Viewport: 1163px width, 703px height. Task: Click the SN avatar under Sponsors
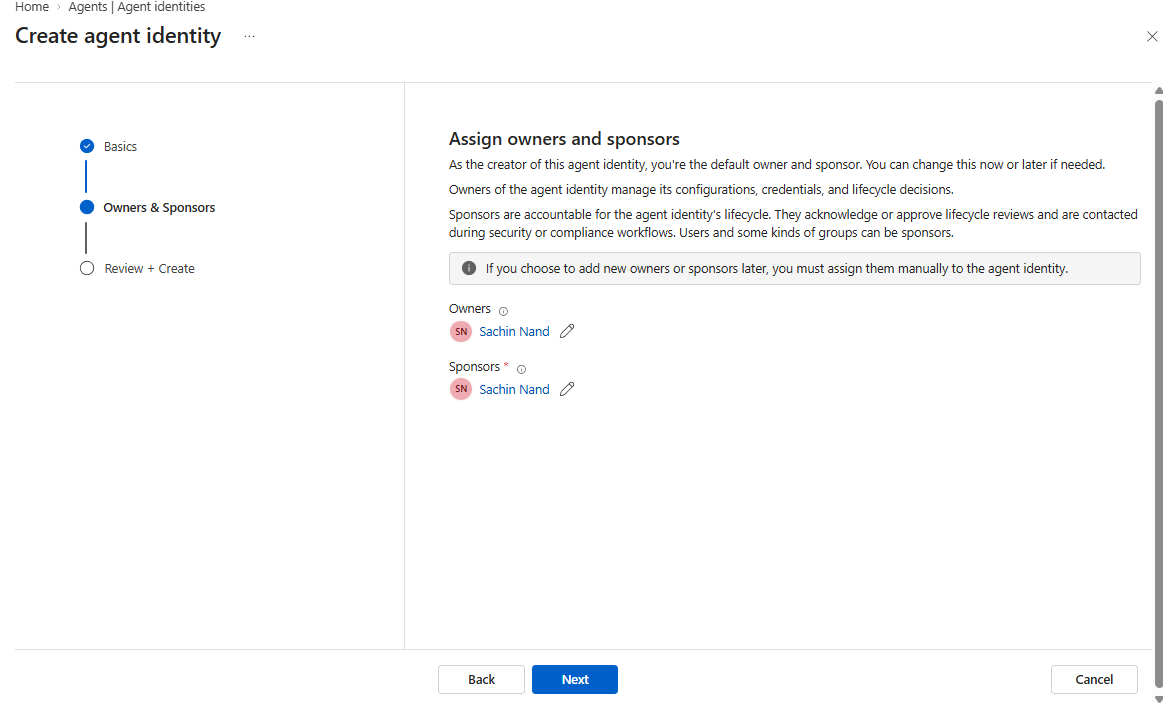[x=461, y=389]
